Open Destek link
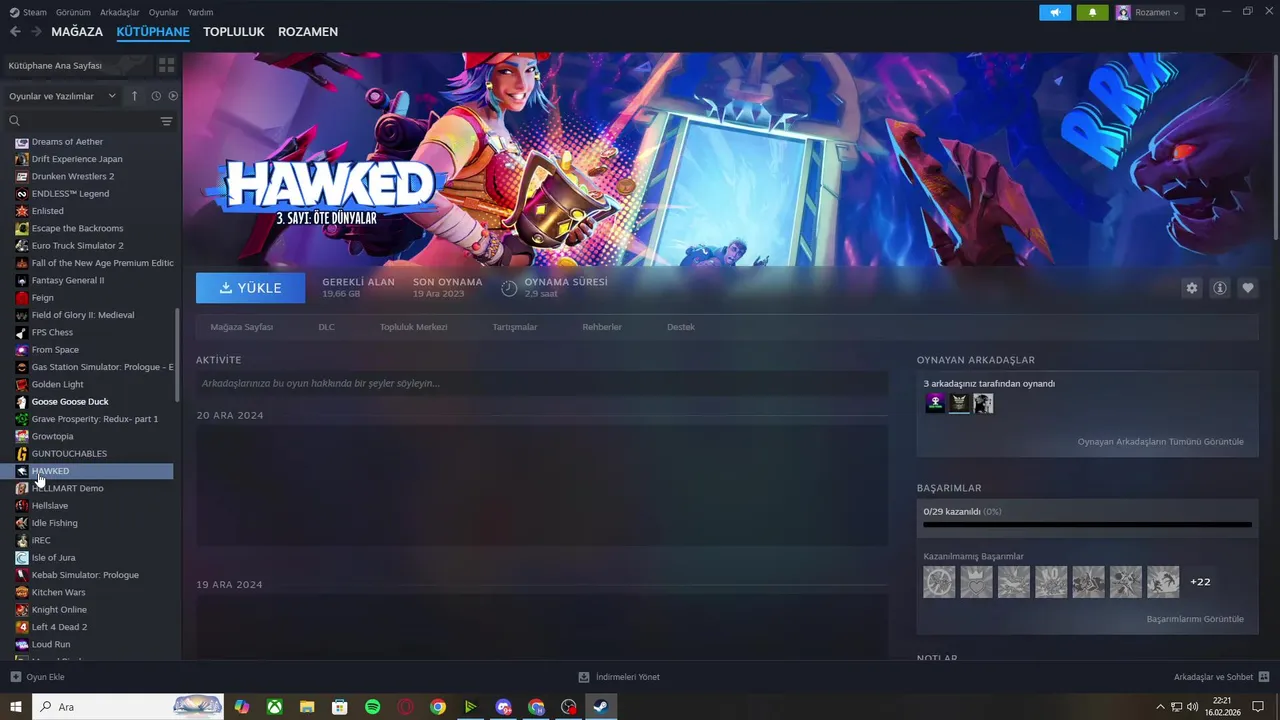Viewport: 1280px width, 720px height. [681, 327]
